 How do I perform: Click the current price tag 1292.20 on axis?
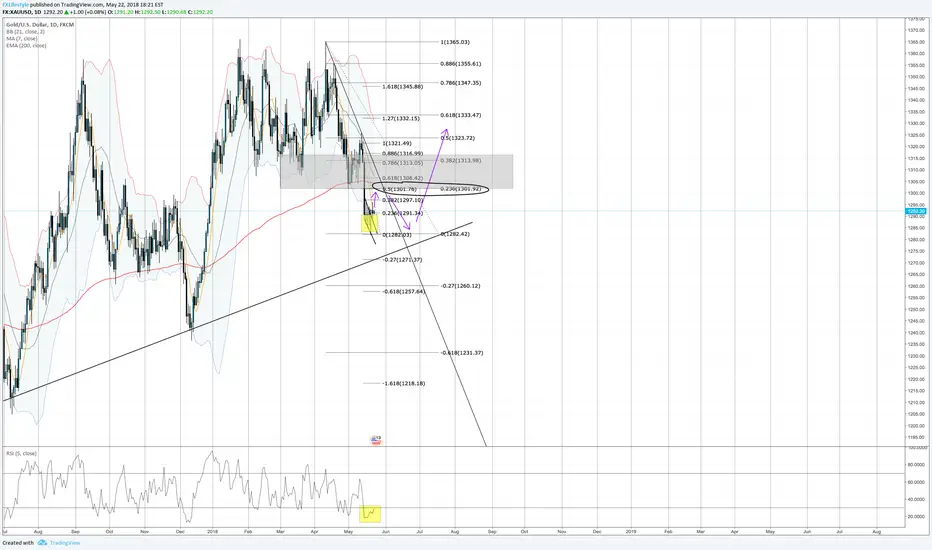point(915,211)
